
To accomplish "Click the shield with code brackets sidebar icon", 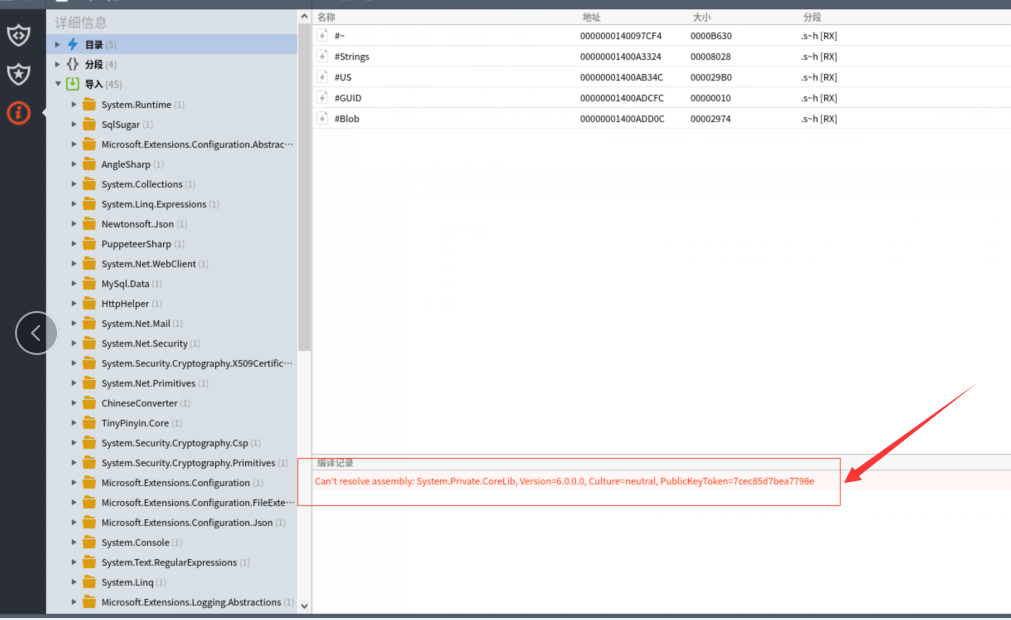I will [18, 36].
